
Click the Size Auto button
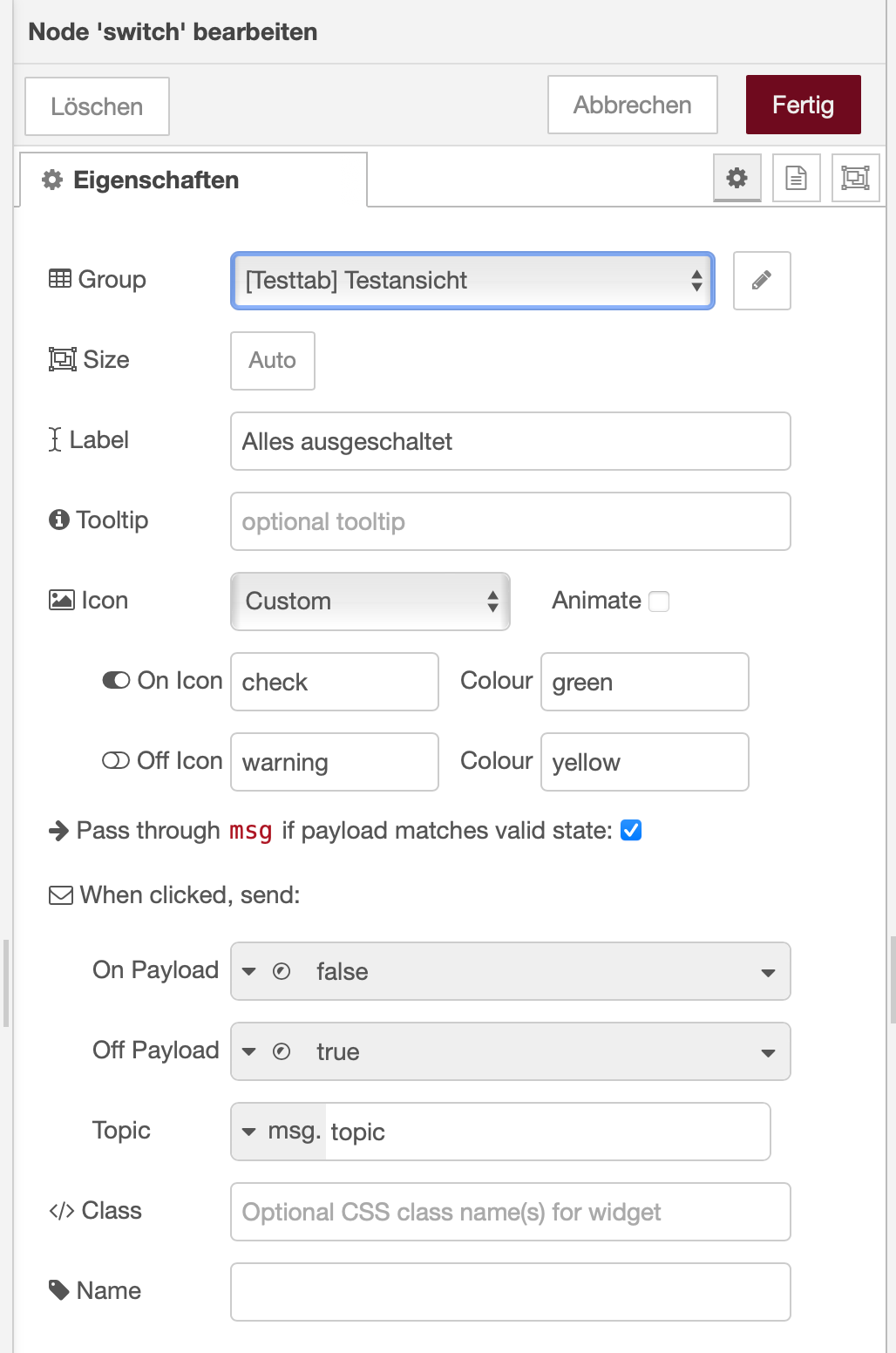pyautogui.click(x=272, y=361)
